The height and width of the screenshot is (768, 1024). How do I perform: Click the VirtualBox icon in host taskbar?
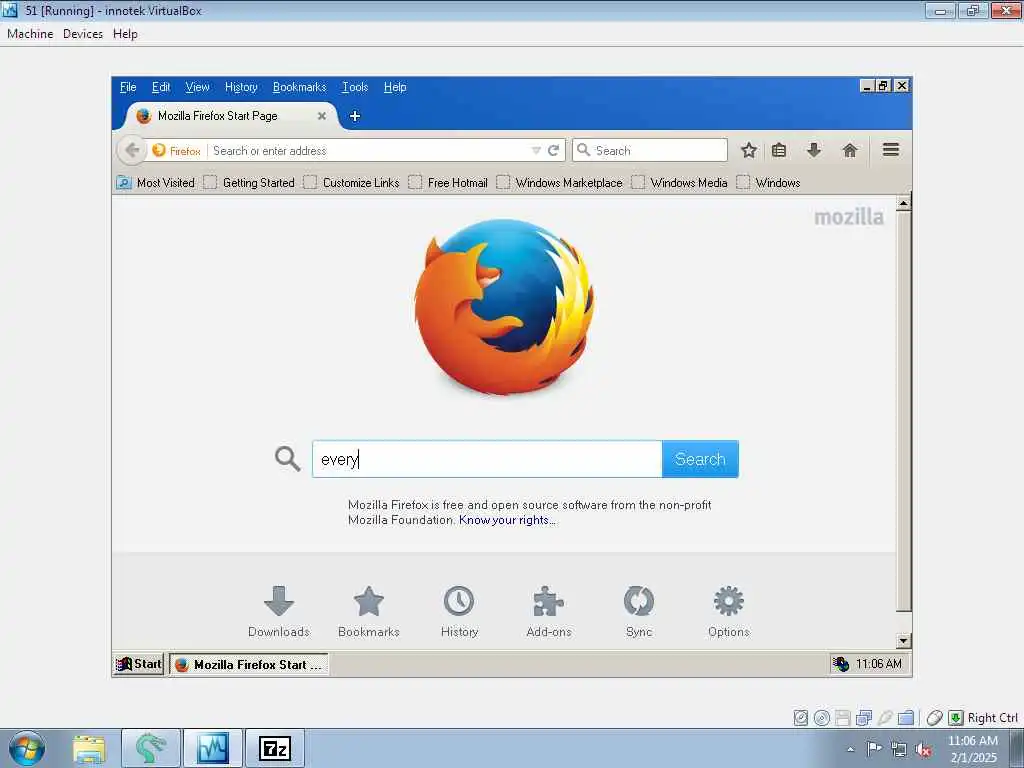click(x=213, y=748)
